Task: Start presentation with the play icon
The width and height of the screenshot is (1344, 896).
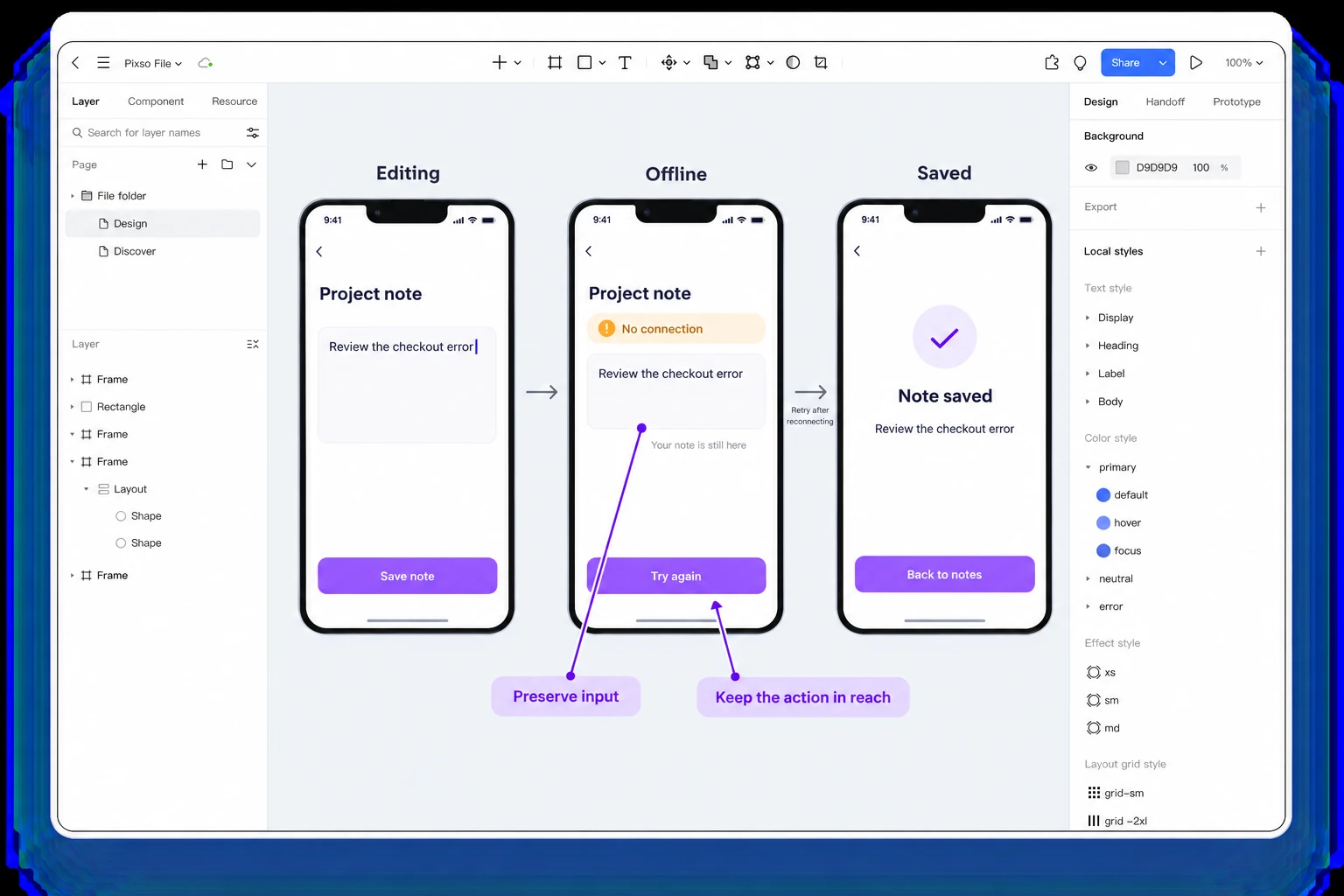Action: pos(1196,63)
